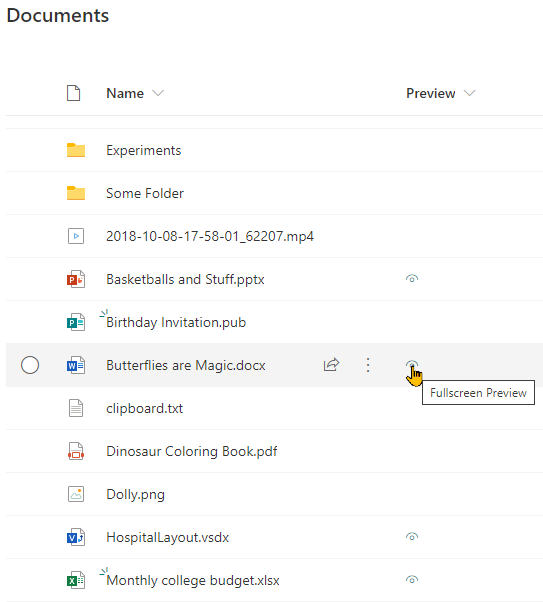Viewport: 543px width, 602px height.
Task: Open clipboard.txt
Action: pyautogui.click(x=144, y=408)
